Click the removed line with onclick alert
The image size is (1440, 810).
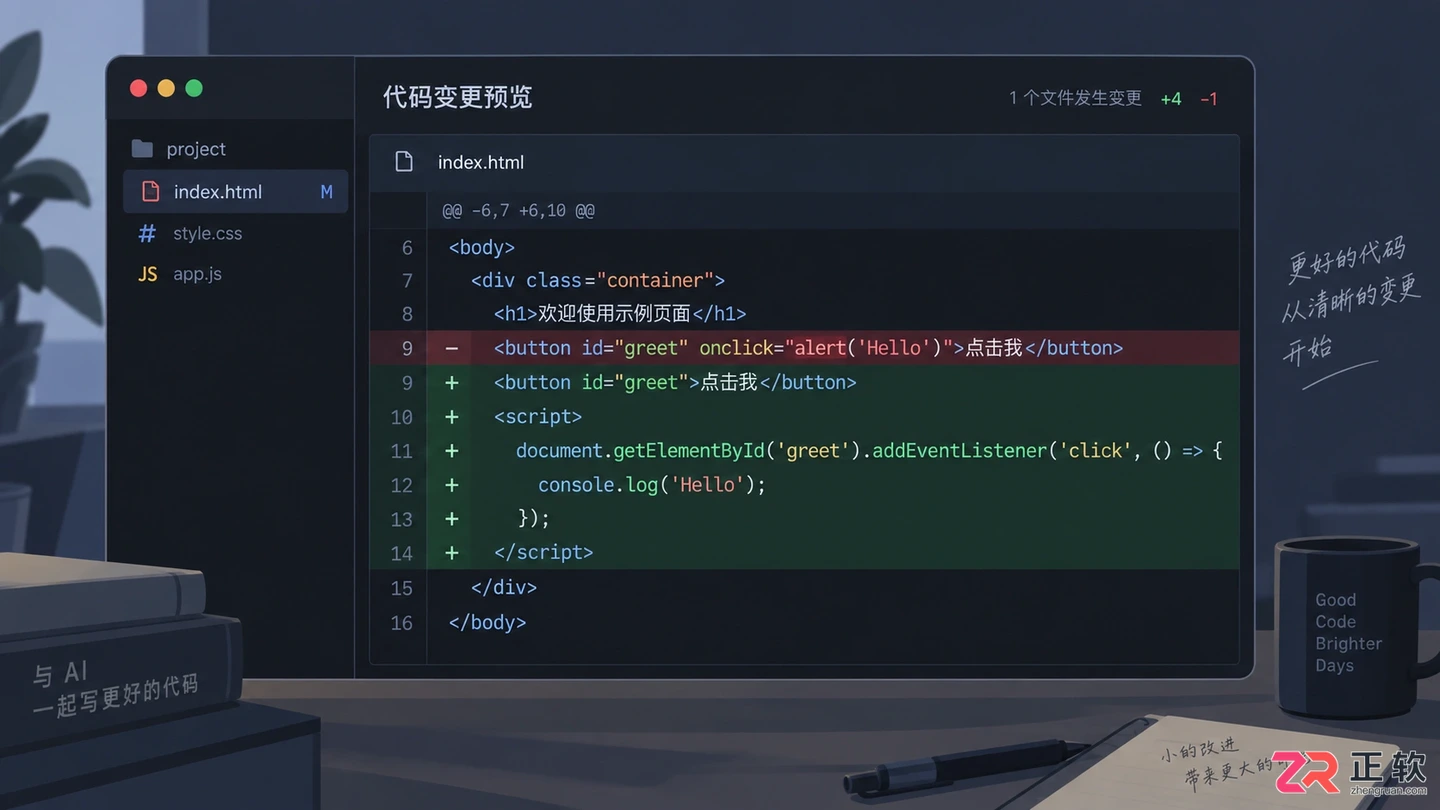[804, 348]
